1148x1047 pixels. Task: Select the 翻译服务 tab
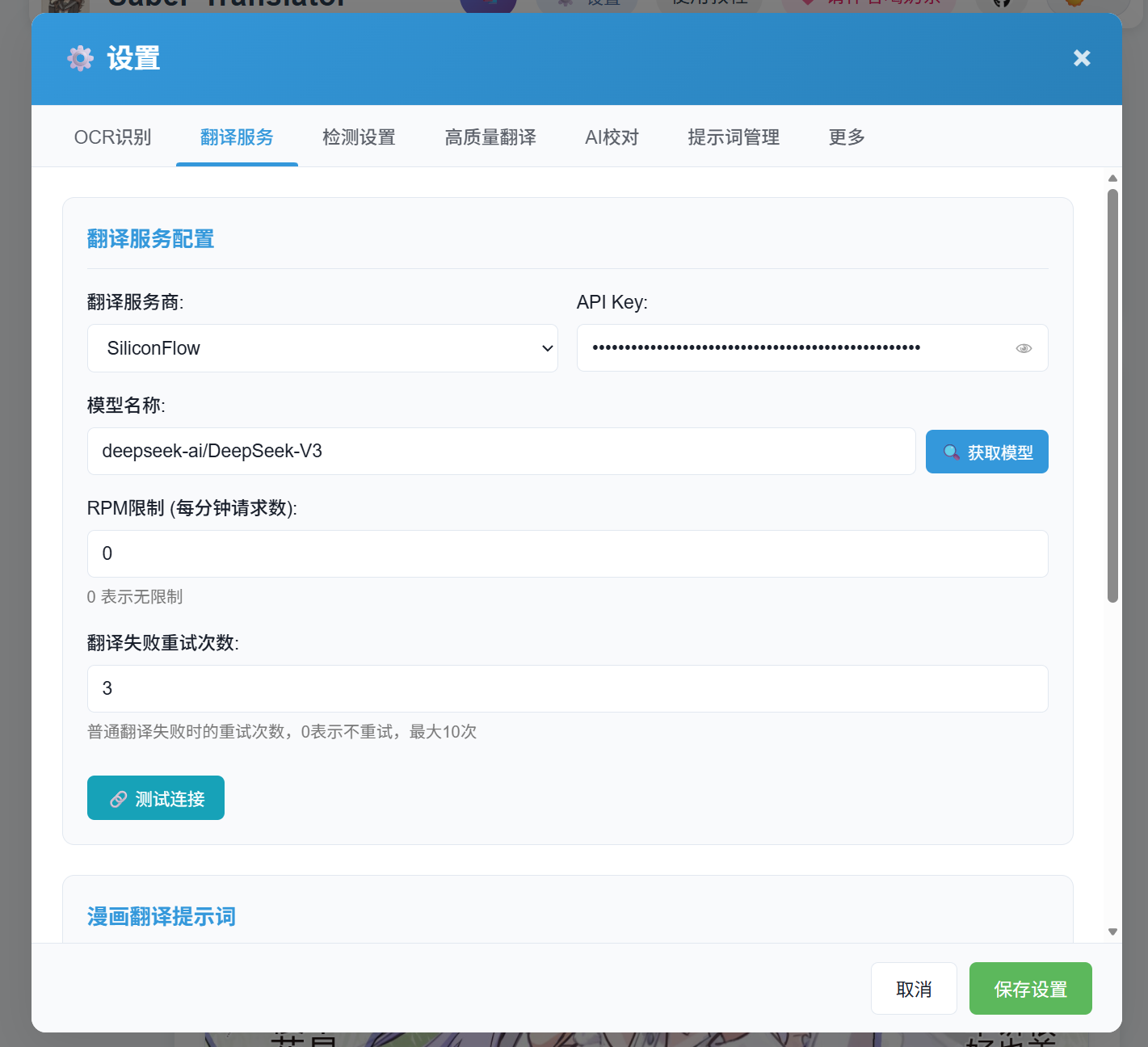(237, 137)
